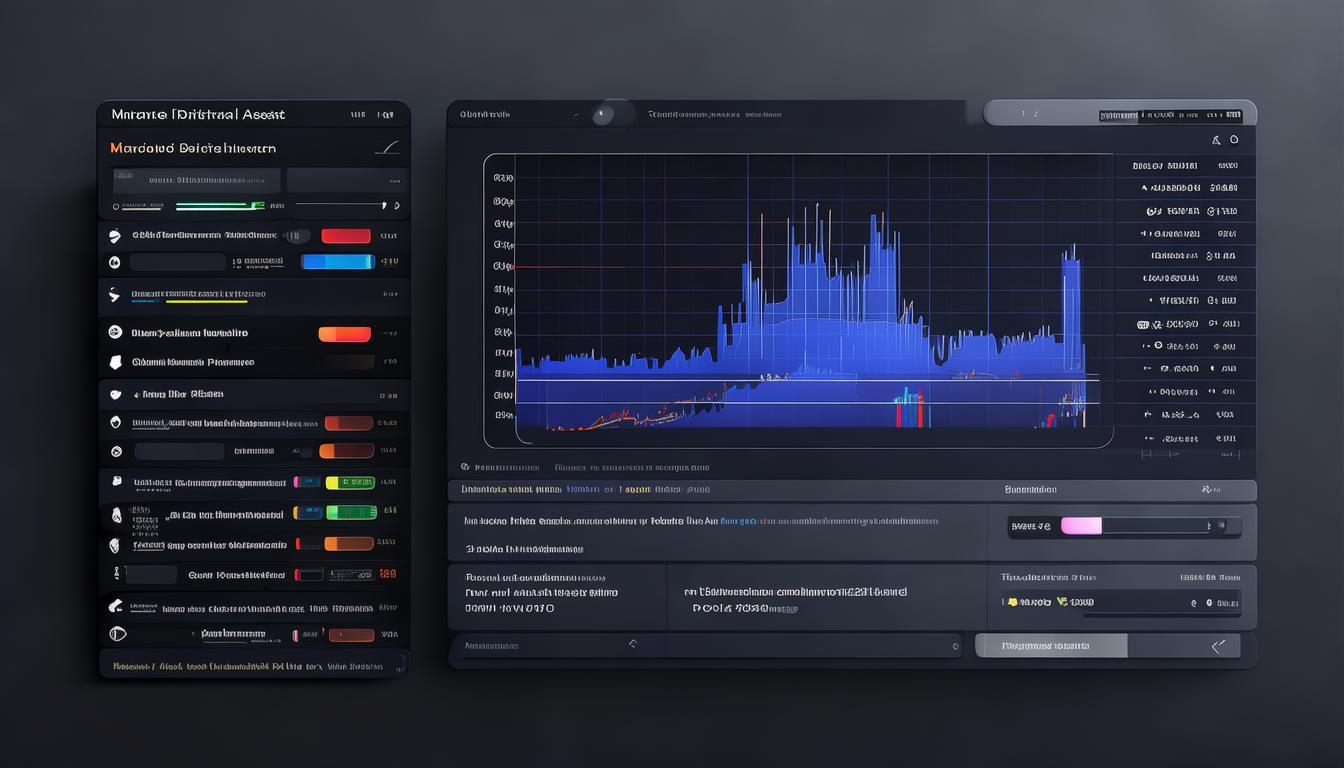
Task: Open the wide dark field under the orange heading
Action: tap(196, 180)
